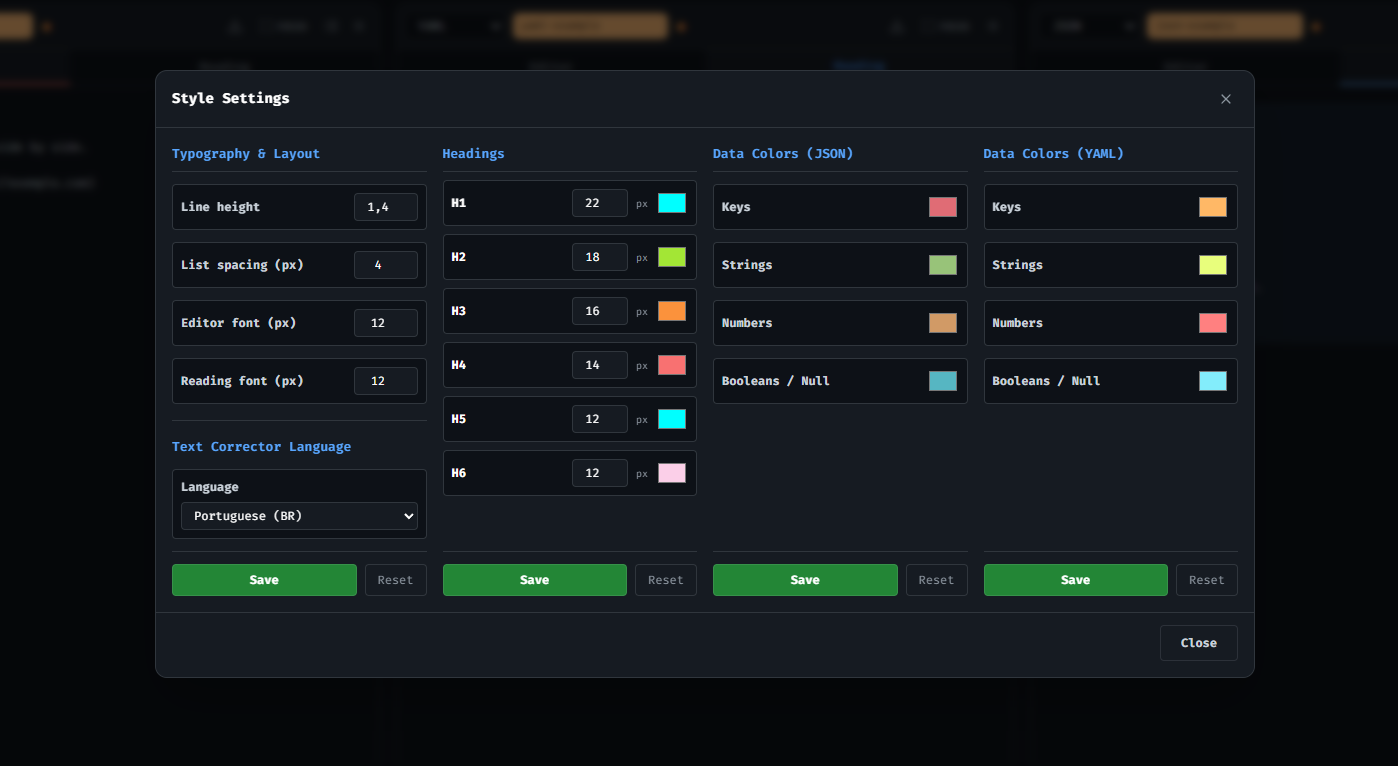This screenshot has width=1398, height=766.
Task: Save the Typography & Layout settings
Action: pyautogui.click(x=264, y=580)
